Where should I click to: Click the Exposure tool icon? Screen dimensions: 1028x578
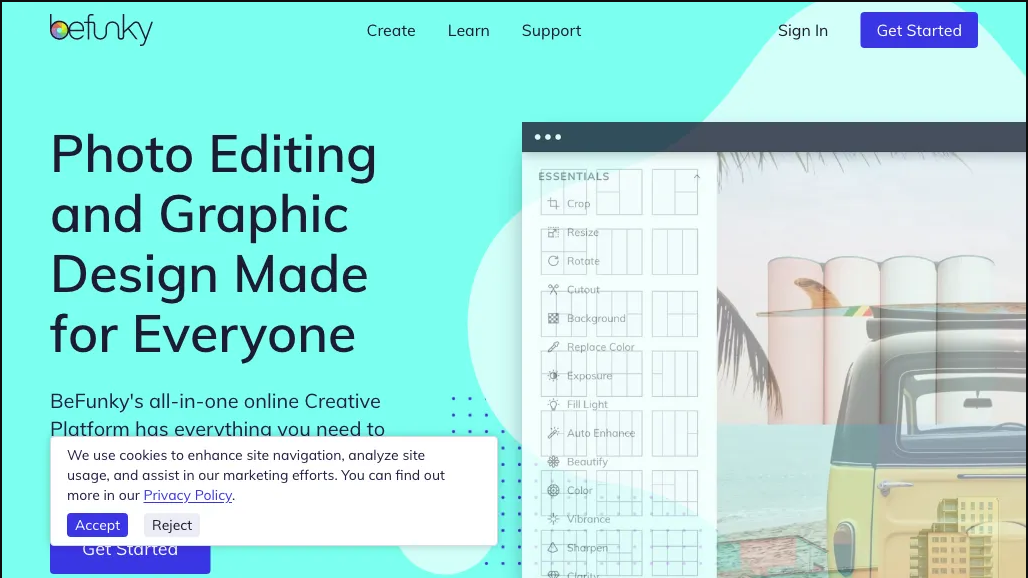pos(553,376)
